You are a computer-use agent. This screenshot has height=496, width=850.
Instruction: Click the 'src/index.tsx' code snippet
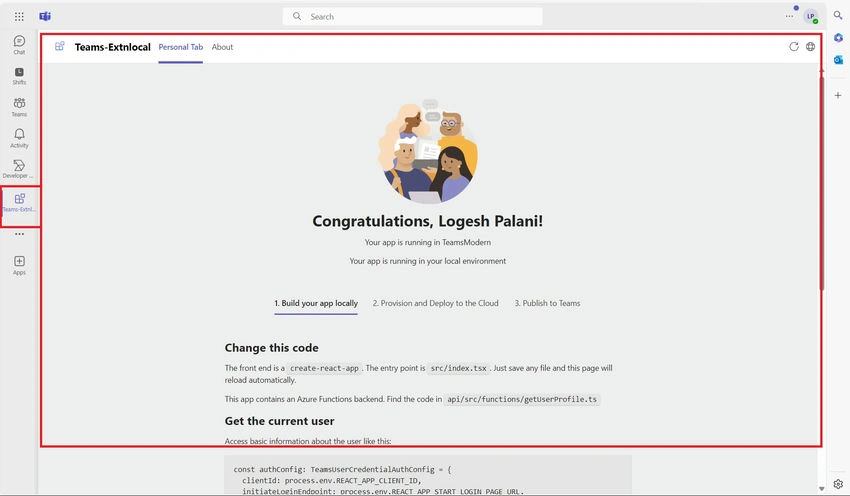(x=459, y=368)
